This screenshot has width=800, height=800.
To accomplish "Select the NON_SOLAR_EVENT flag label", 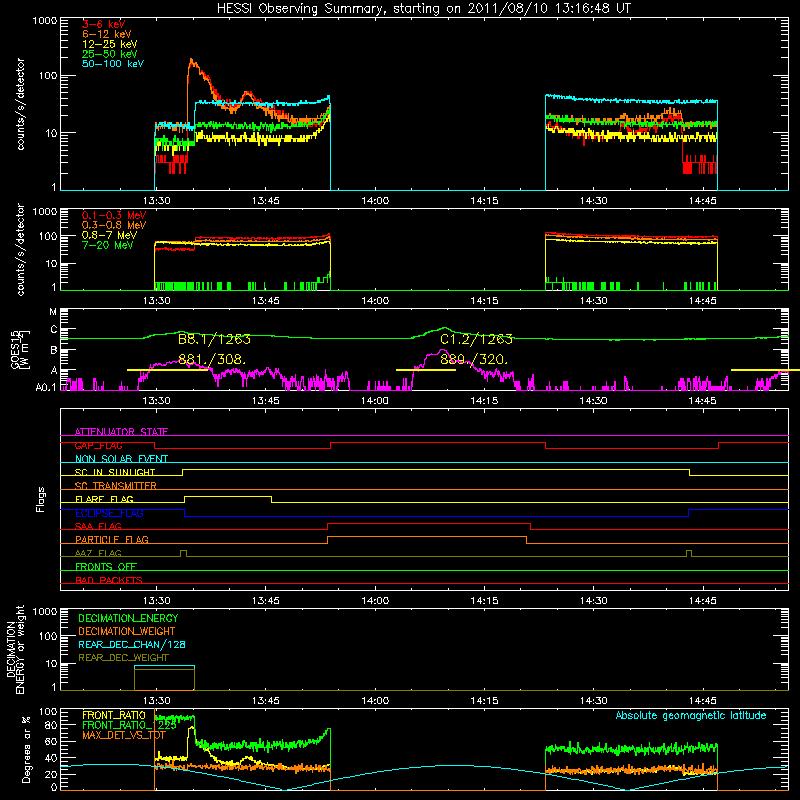I will tap(121, 459).
